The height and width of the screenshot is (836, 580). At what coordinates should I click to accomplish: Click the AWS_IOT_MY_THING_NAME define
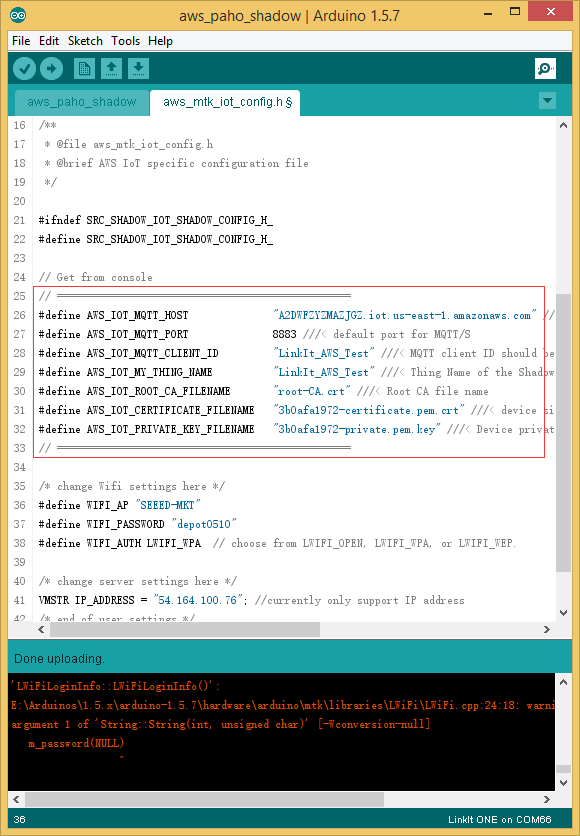pos(125,372)
